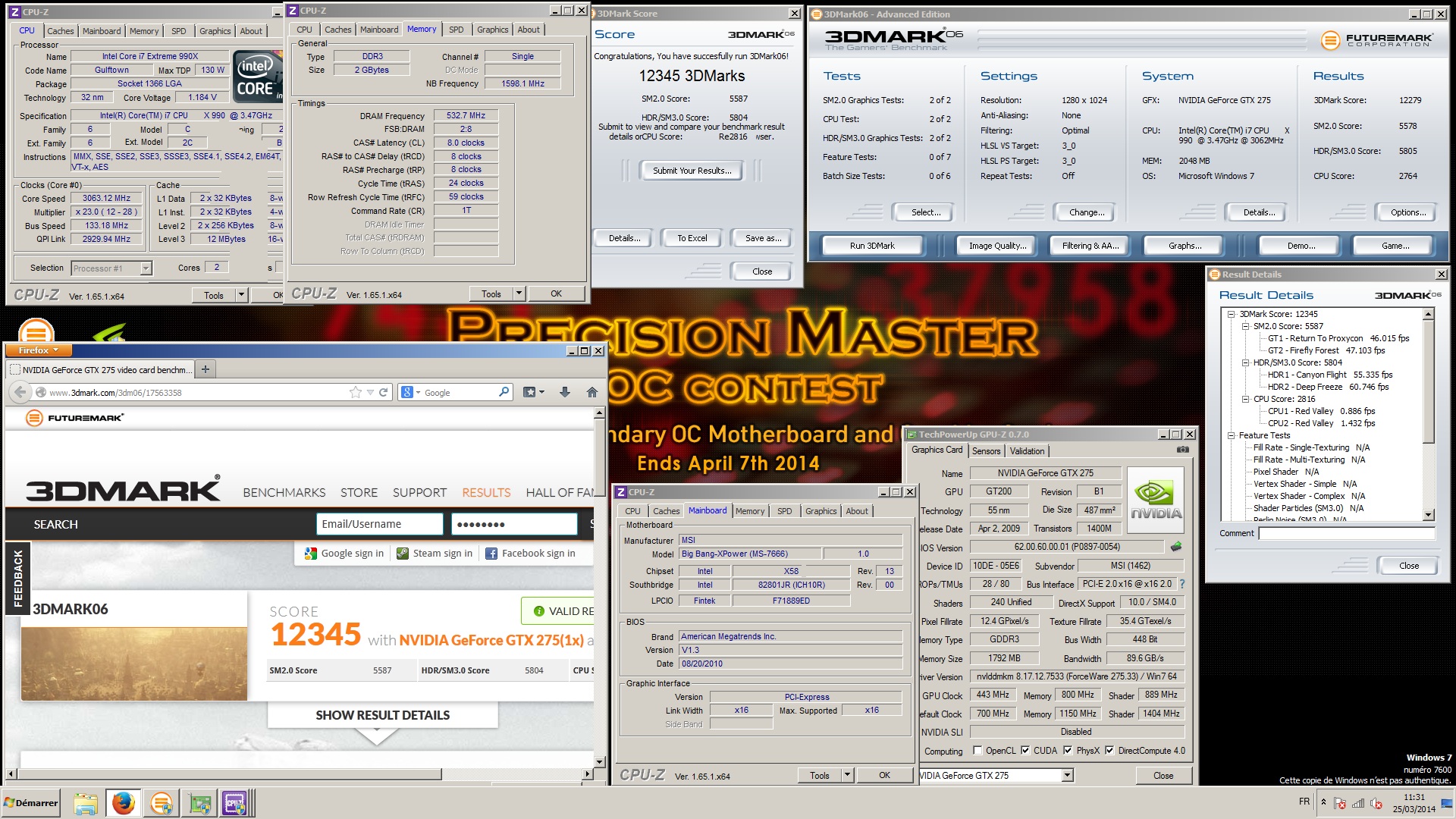This screenshot has height=819, width=1456.
Task: Switch to GPU-Z taskbar icon
Action: click(199, 803)
